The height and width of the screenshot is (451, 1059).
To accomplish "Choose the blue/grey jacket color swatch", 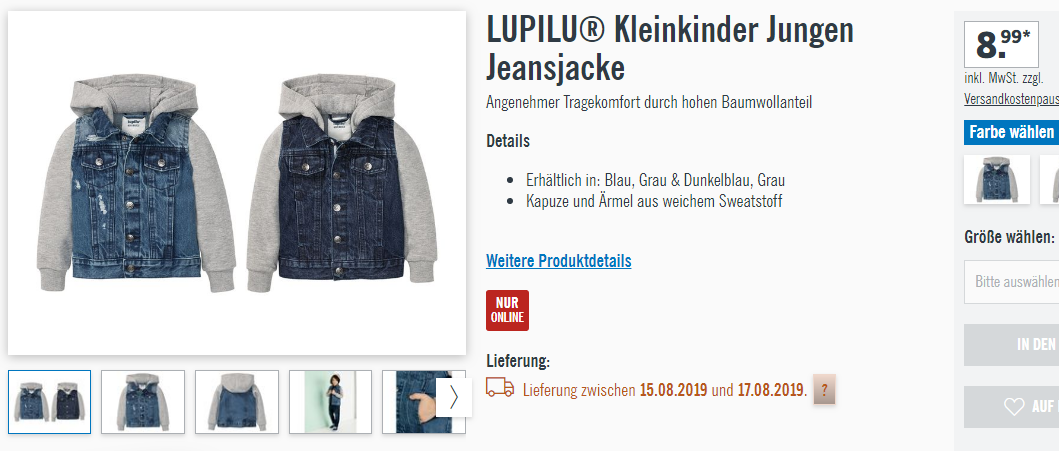I will pyautogui.click(x=997, y=180).
